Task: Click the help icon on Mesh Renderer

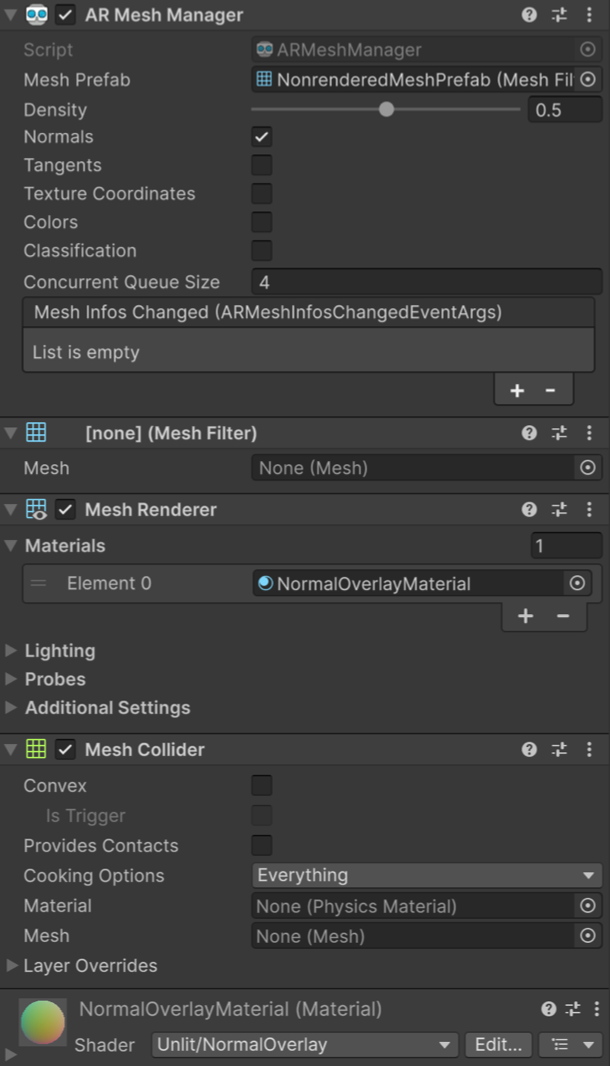Action: click(529, 509)
